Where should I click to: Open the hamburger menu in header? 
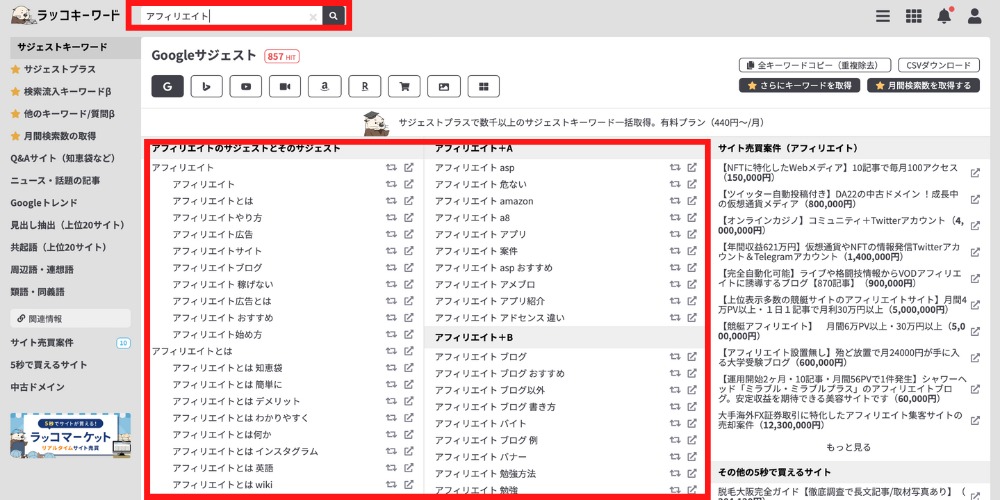click(882, 16)
